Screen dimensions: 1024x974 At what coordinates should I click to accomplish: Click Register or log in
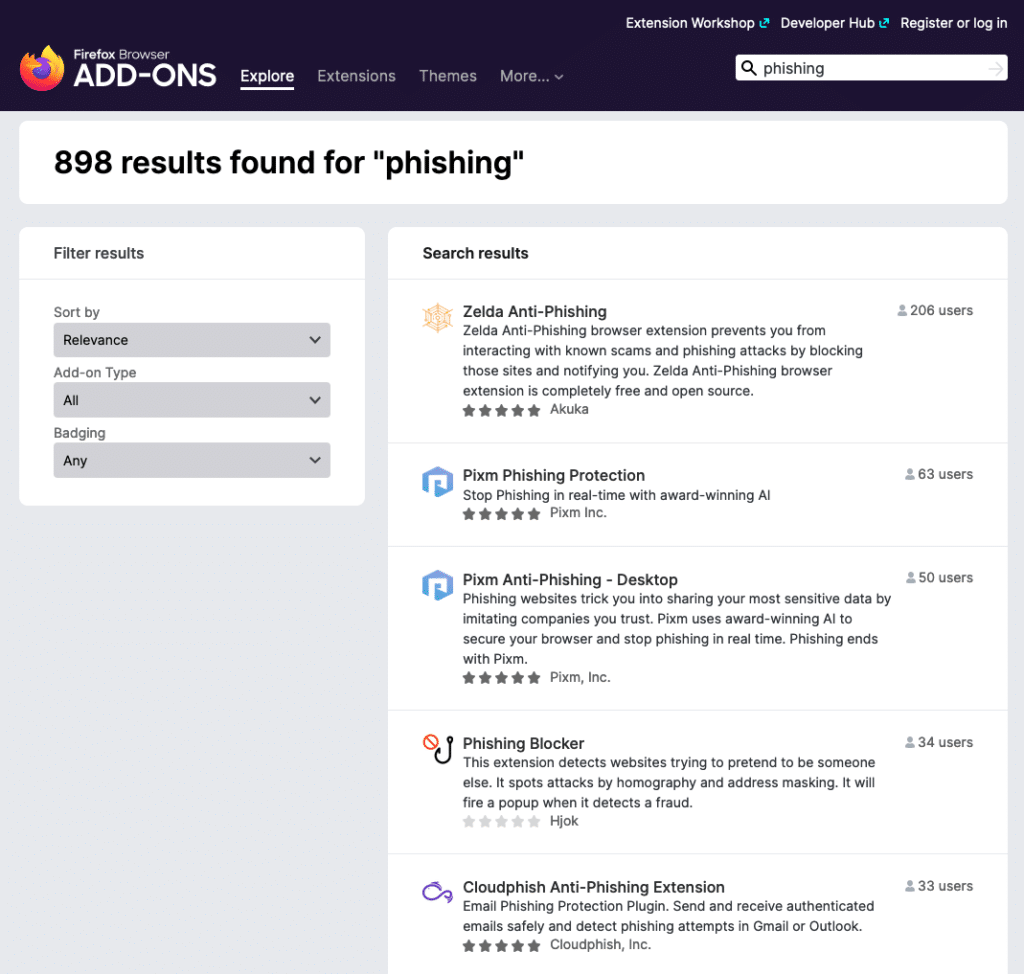(953, 23)
